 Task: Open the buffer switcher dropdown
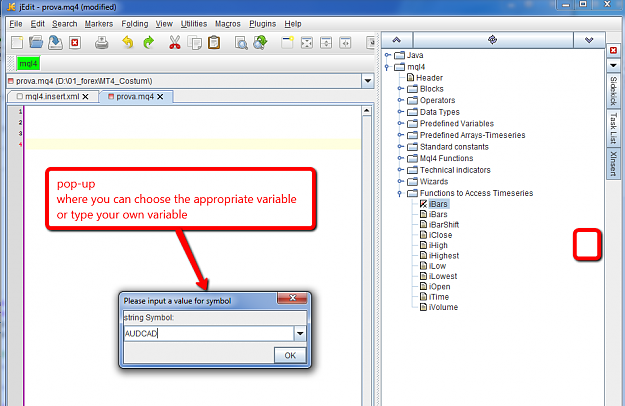(368, 81)
